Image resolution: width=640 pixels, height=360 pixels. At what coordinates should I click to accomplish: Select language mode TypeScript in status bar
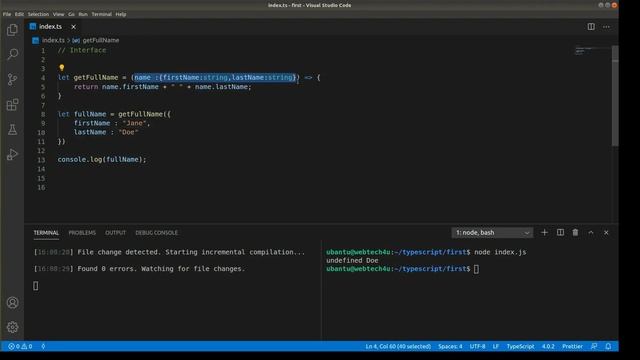coord(520,346)
